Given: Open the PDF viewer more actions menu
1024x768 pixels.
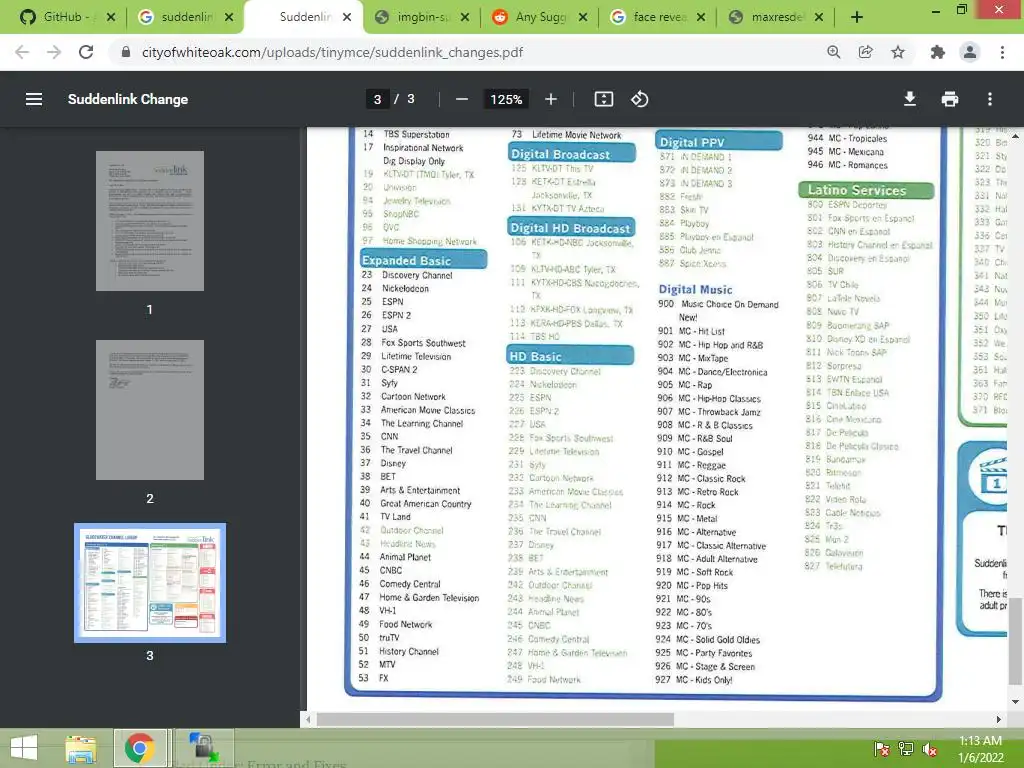Looking at the screenshot, I should coord(990,99).
